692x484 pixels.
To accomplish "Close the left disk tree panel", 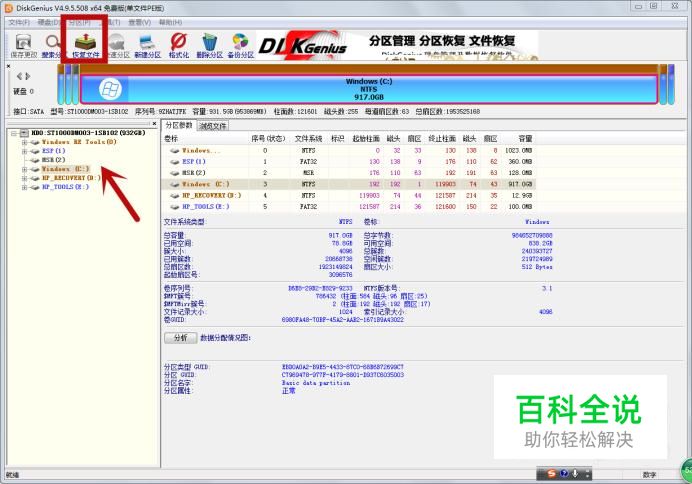I will coord(154,124).
